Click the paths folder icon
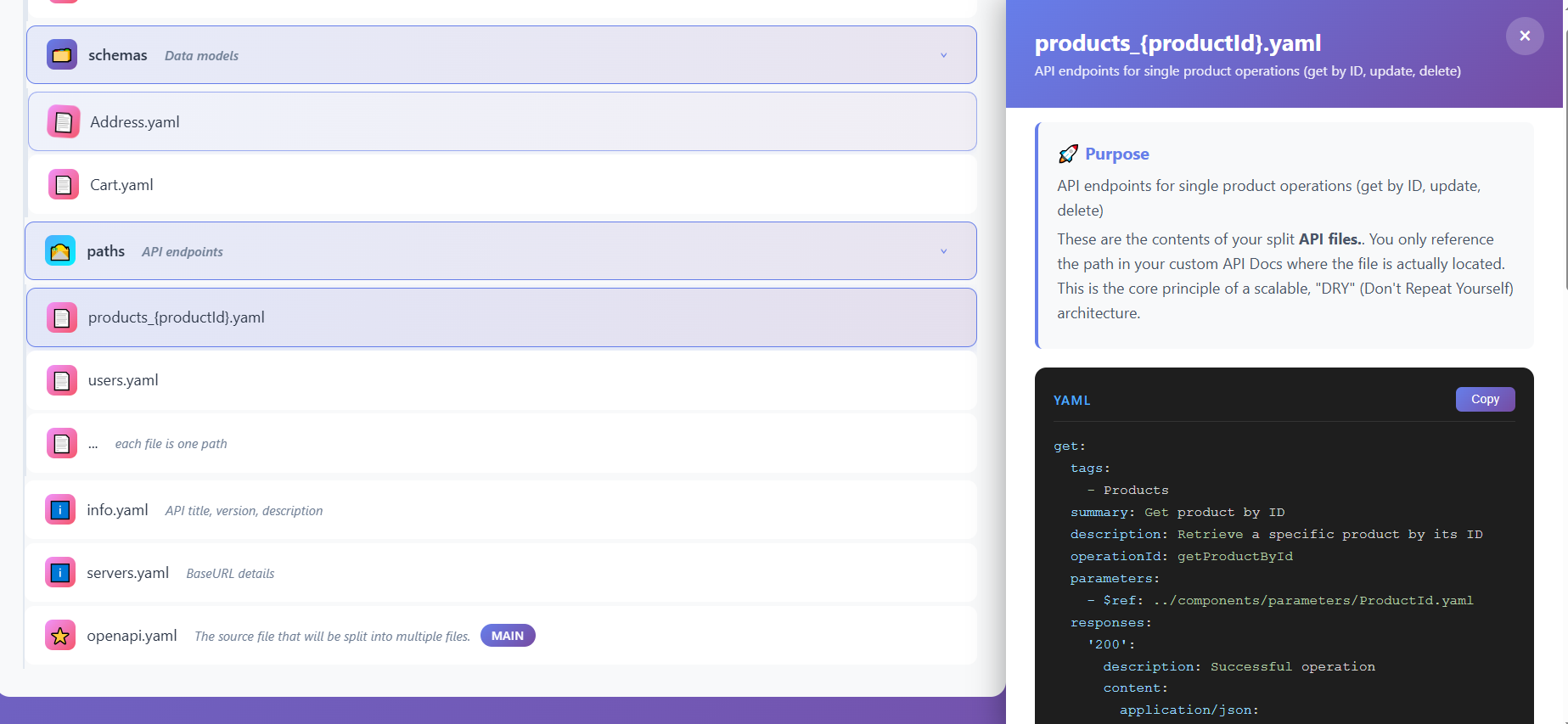Image resolution: width=1568 pixels, height=724 pixels. tap(60, 251)
